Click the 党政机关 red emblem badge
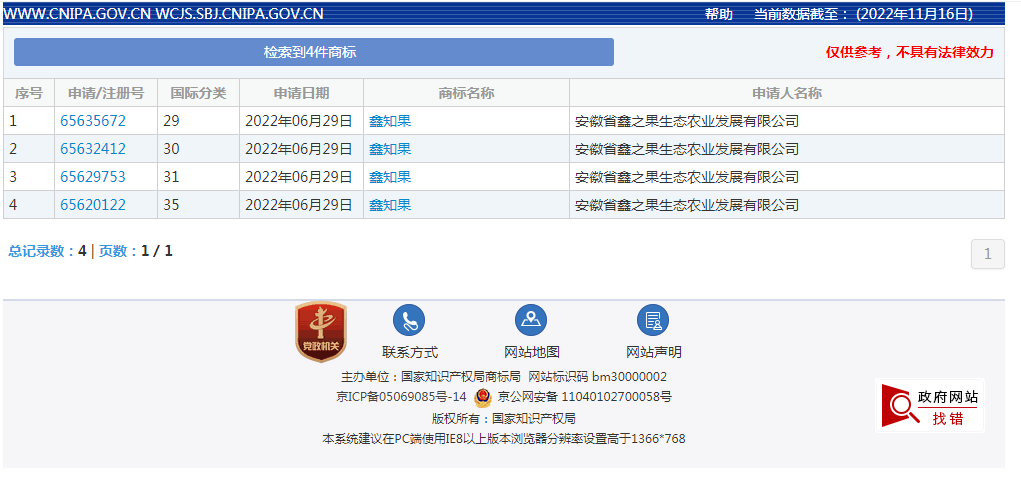Image resolution: width=1021 pixels, height=493 pixels. [x=321, y=331]
